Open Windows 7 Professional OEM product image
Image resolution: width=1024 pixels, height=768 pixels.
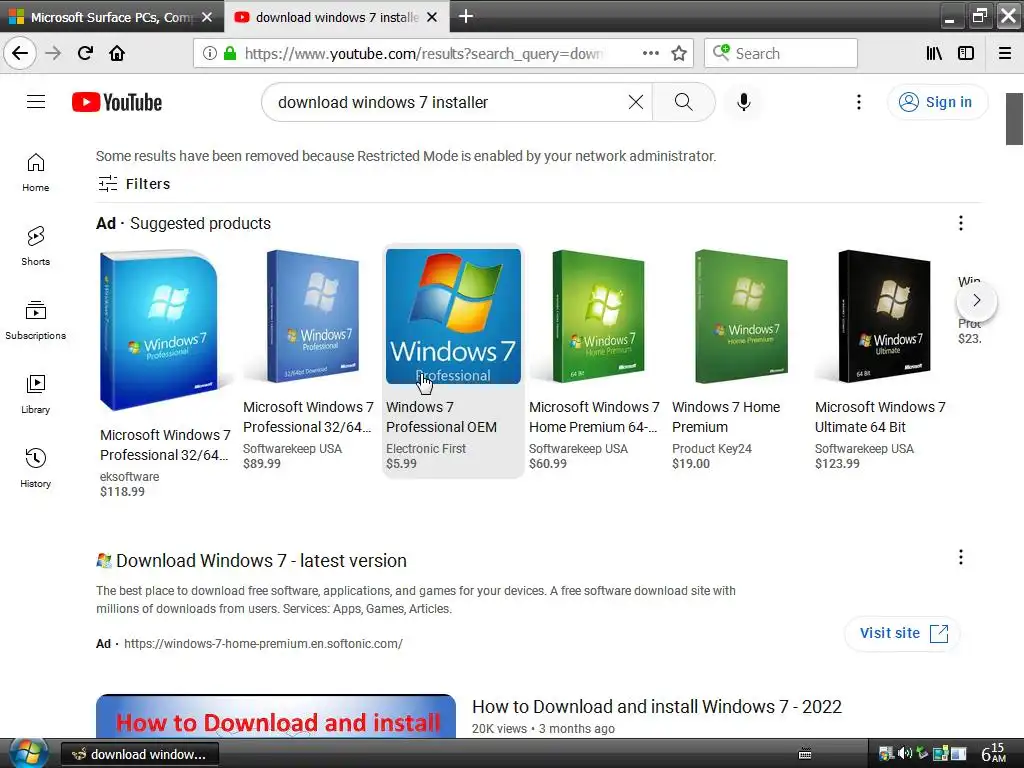[453, 316]
